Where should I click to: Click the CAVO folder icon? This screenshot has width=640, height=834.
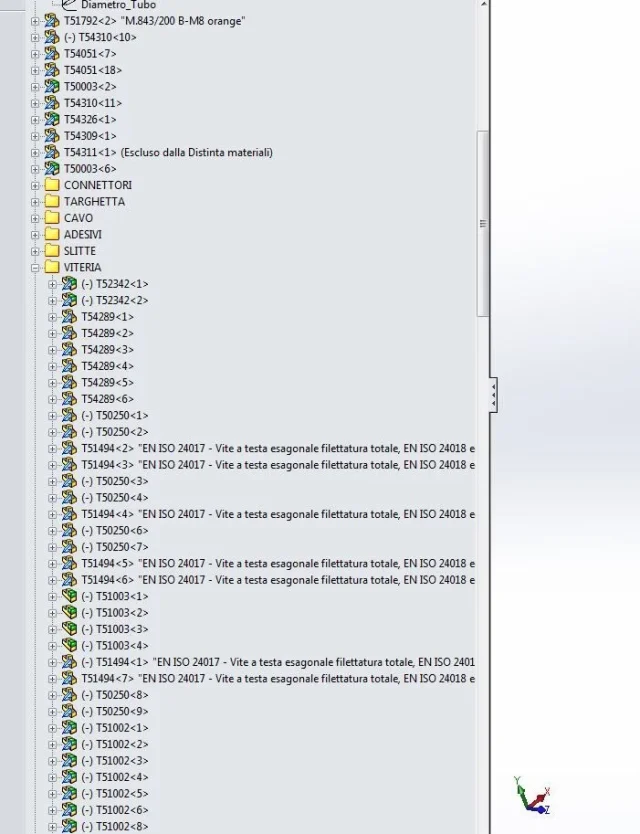52,218
